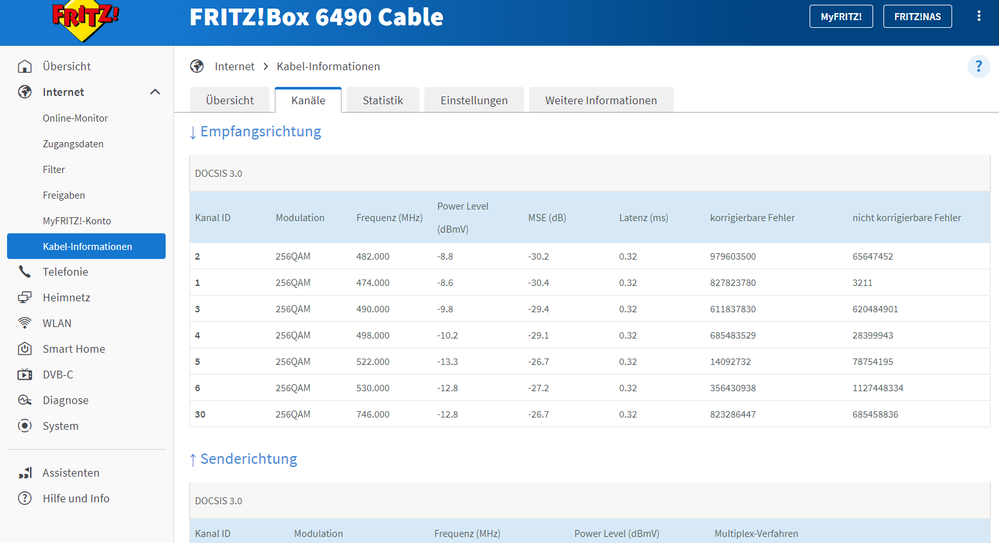
Task: Go to Übersicht in sidebar
Action: pos(66,66)
